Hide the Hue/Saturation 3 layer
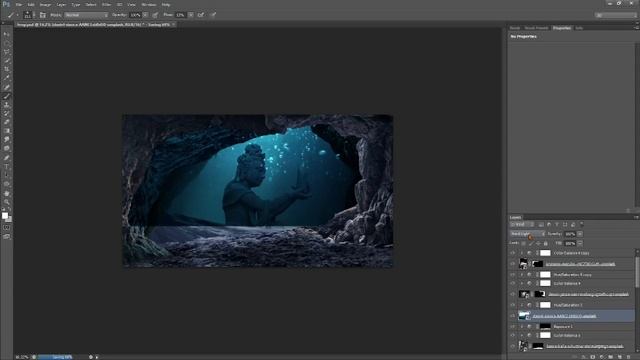The image size is (640, 360). coord(513,305)
